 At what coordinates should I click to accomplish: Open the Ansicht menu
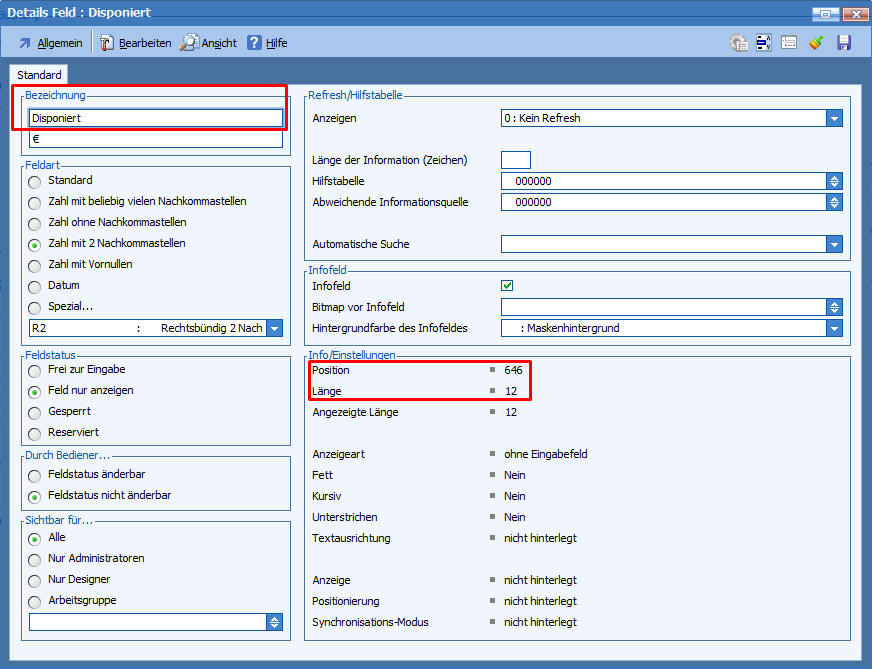(x=209, y=43)
